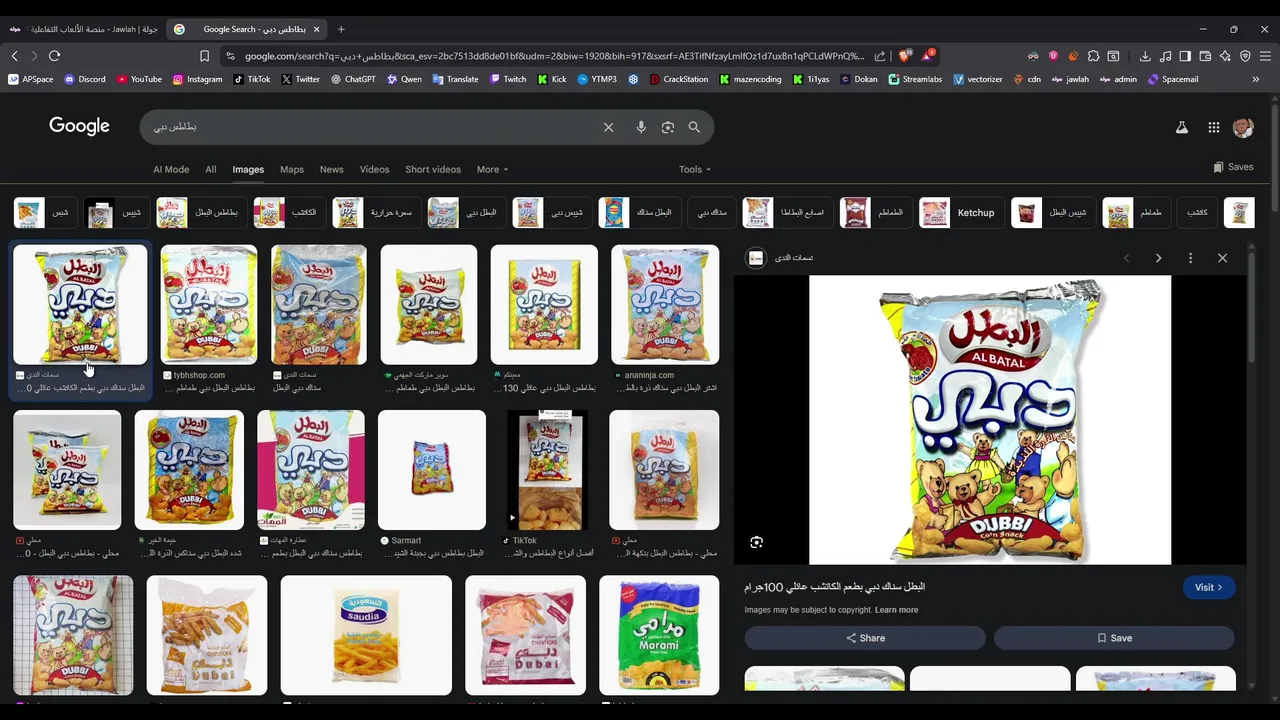The width and height of the screenshot is (1280, 720).
Task: Click the Share button in preview
Action: coord(865,638)
